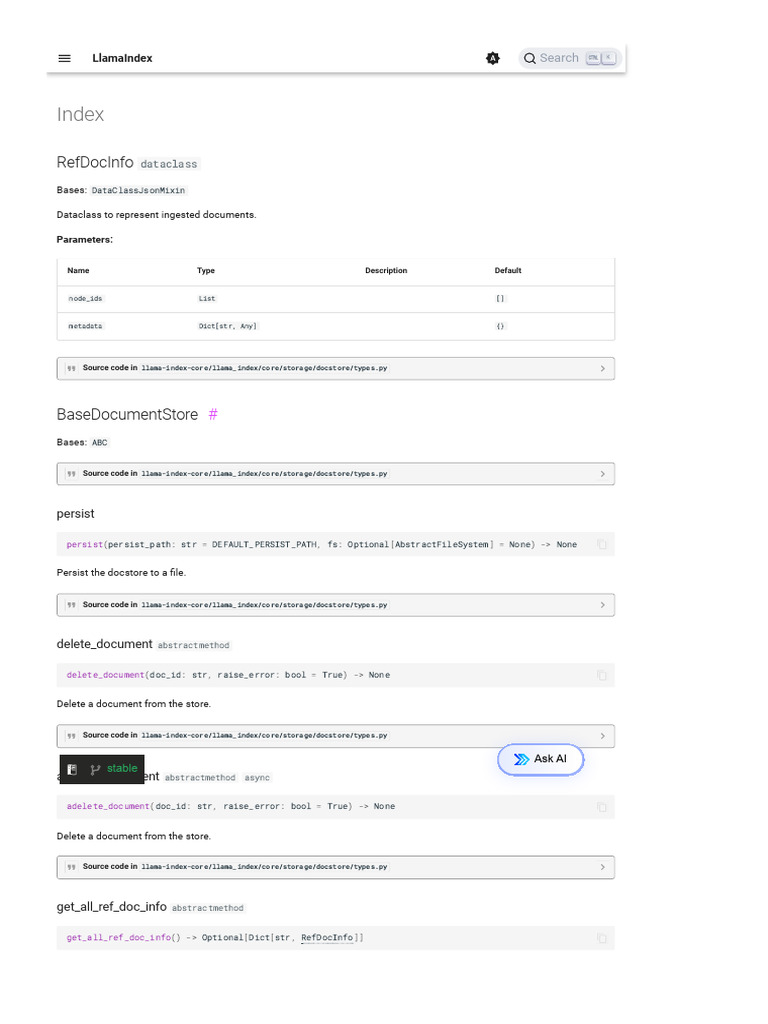Click the BaseDocumentStore permalink # anchor
This screenshot has height=1024, width=768.
tap(213, 414)
